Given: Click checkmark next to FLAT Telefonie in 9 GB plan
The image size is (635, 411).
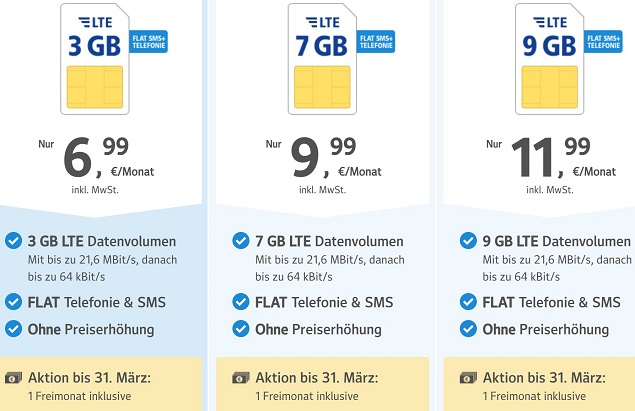Looking at the screenshot, I should (x=468, y=302).
